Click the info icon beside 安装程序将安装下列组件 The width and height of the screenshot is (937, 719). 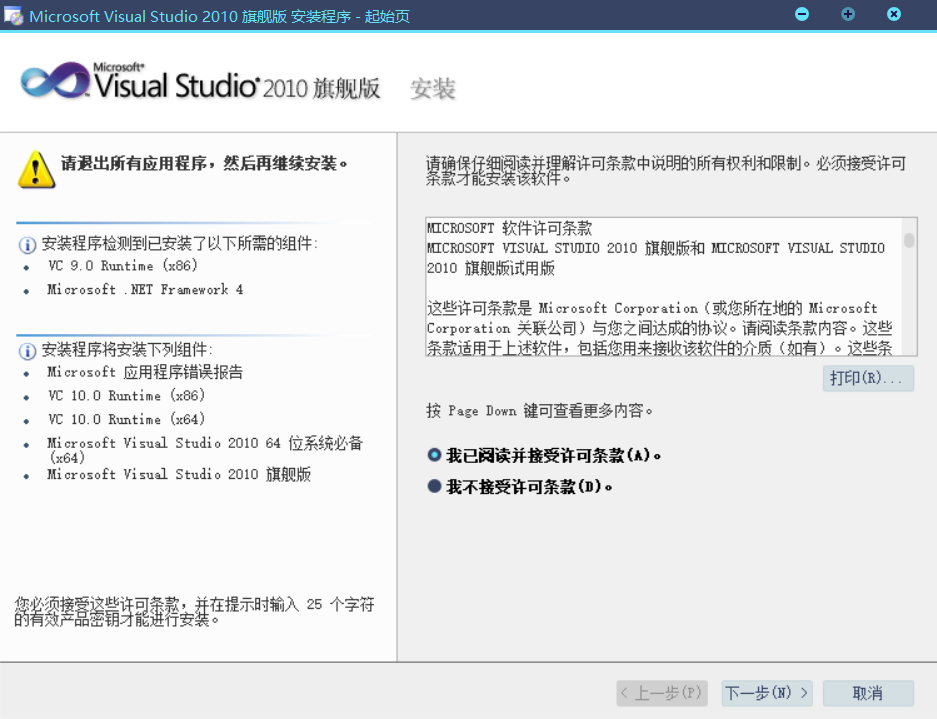click(x=27, y=351)
